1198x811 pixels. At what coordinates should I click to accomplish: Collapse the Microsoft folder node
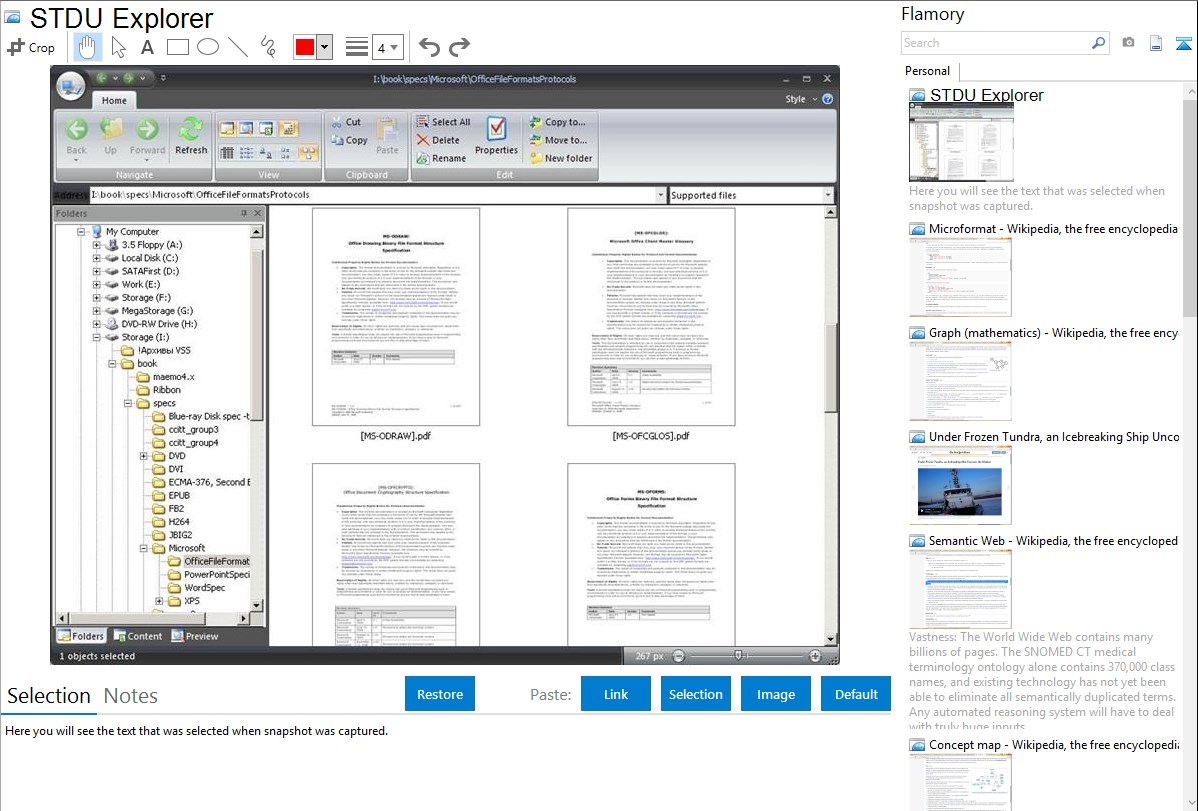(144, 549)
